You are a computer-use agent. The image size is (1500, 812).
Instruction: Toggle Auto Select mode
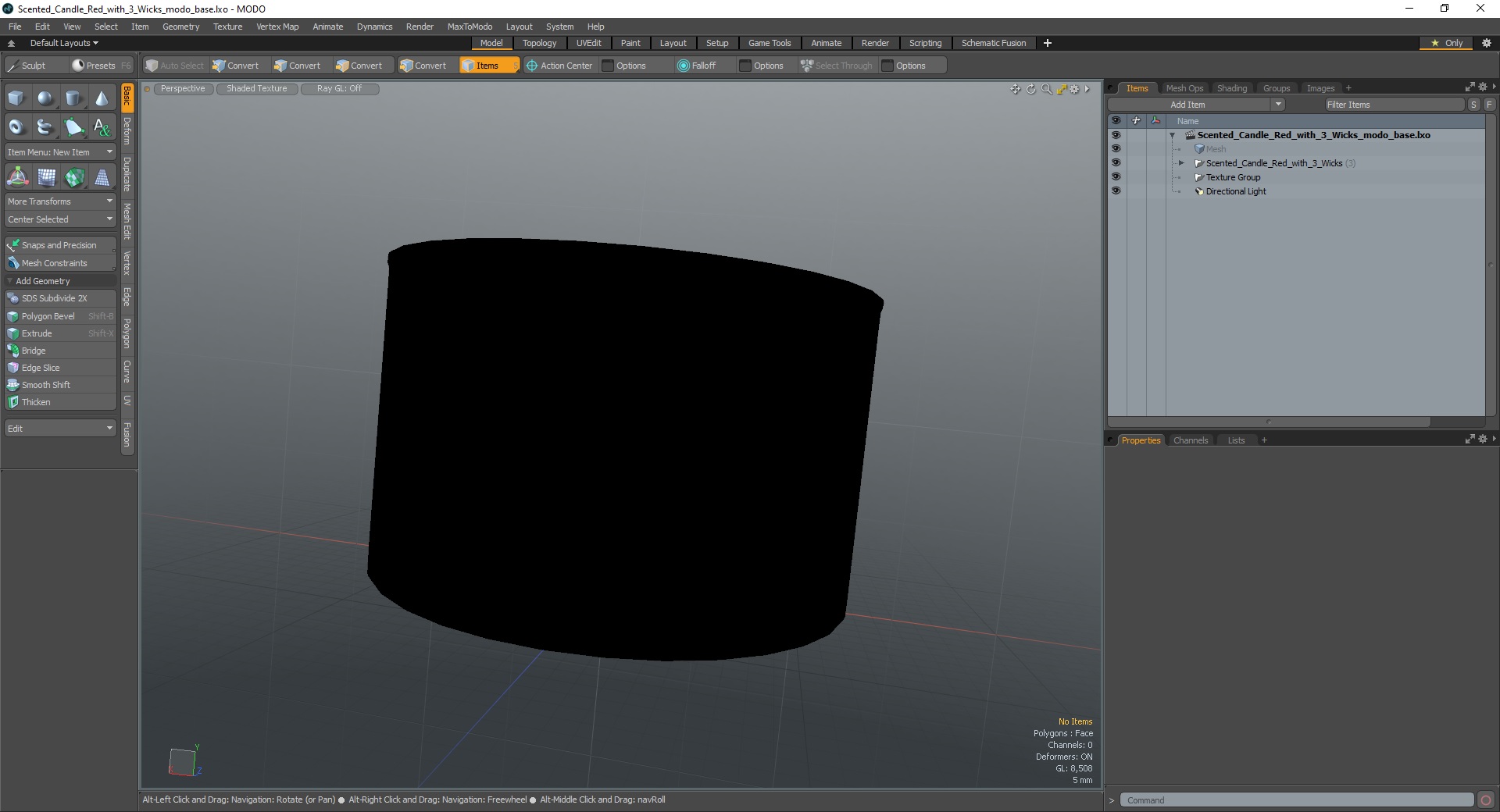click(x=175, y=66)
